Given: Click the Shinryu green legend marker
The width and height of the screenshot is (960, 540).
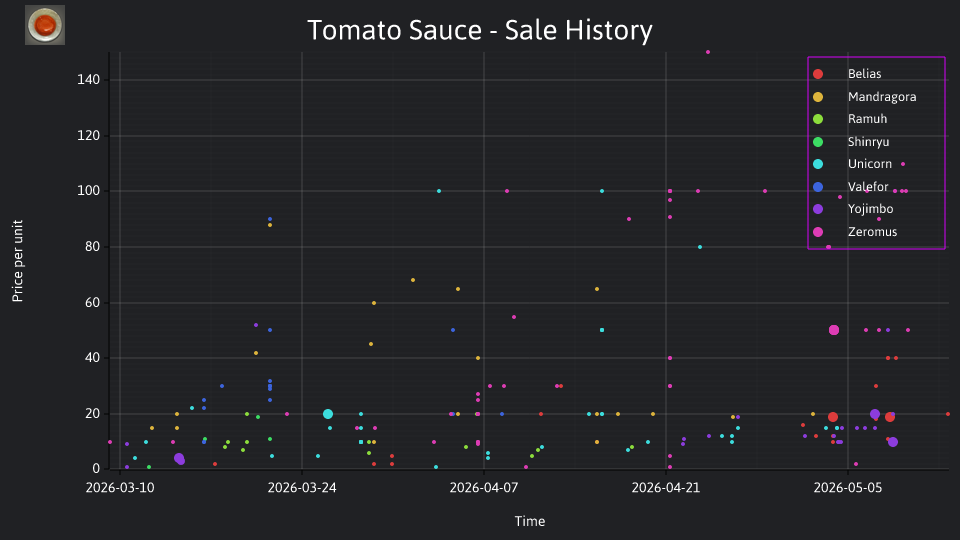Looking at the screenshot, I should point(818,142).
